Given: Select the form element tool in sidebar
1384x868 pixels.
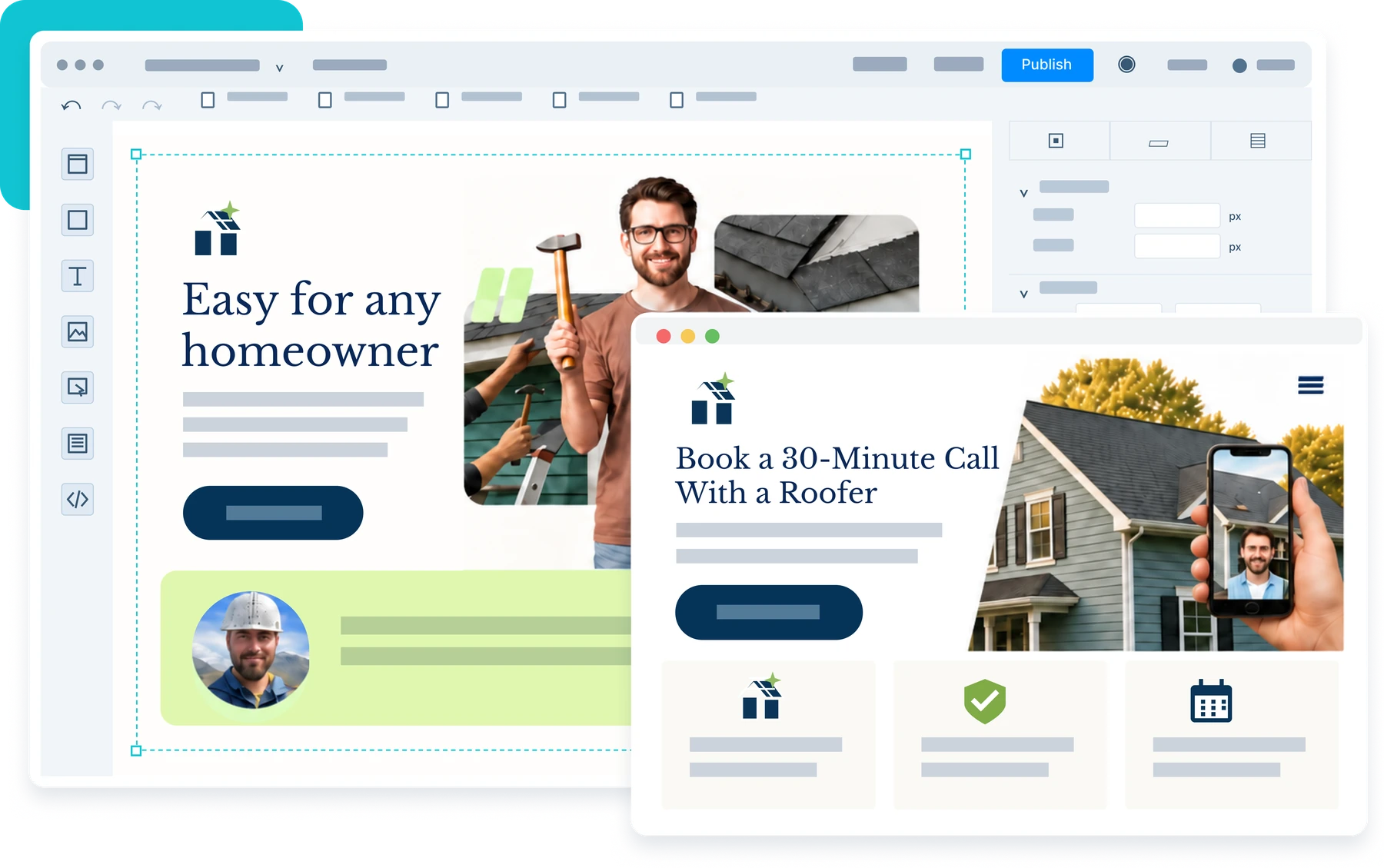Looking at the screenshot, I should pyautogui.click(x=78, y=444).
